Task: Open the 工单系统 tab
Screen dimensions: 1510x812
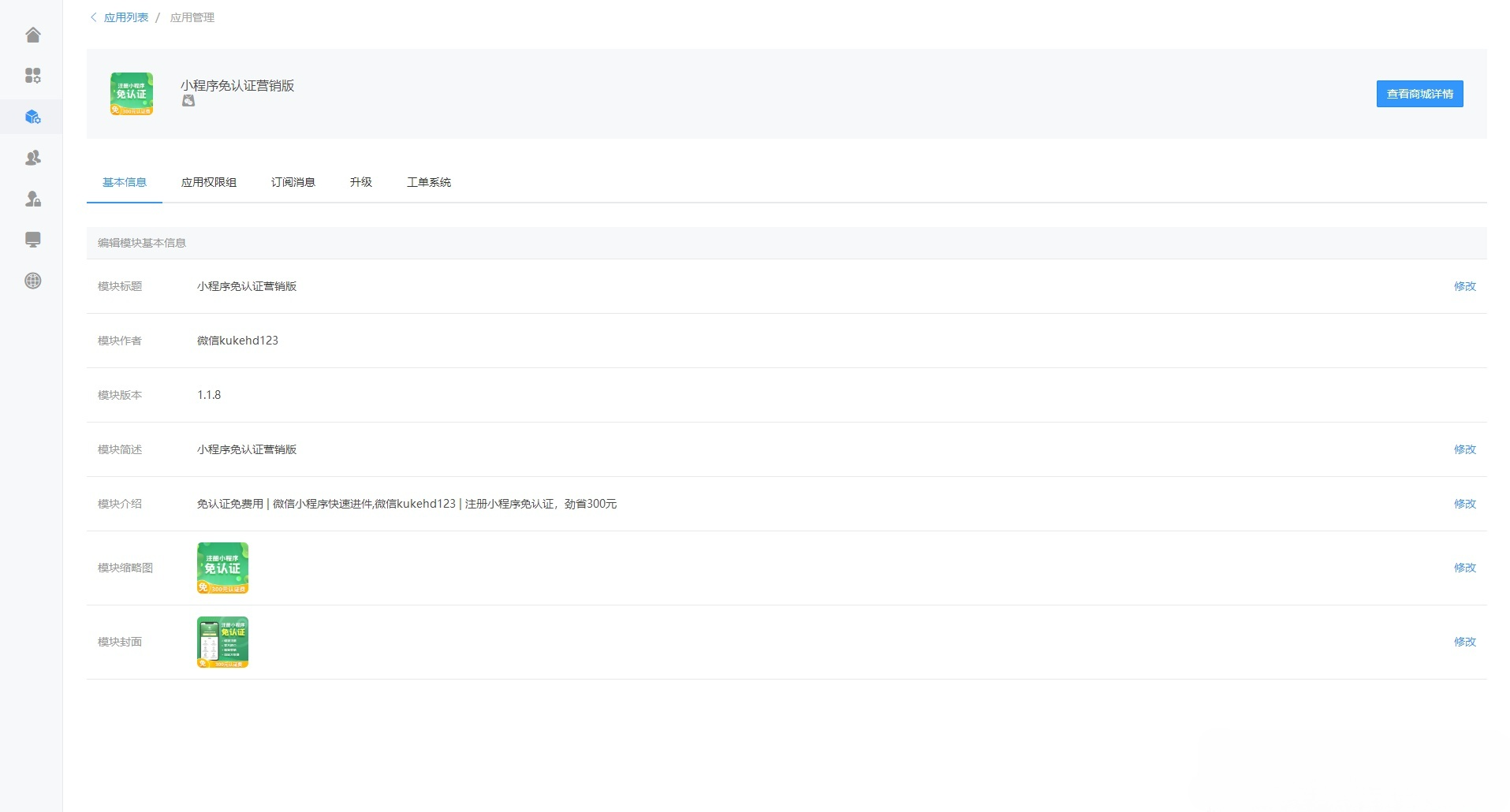Action: (428, 181)
